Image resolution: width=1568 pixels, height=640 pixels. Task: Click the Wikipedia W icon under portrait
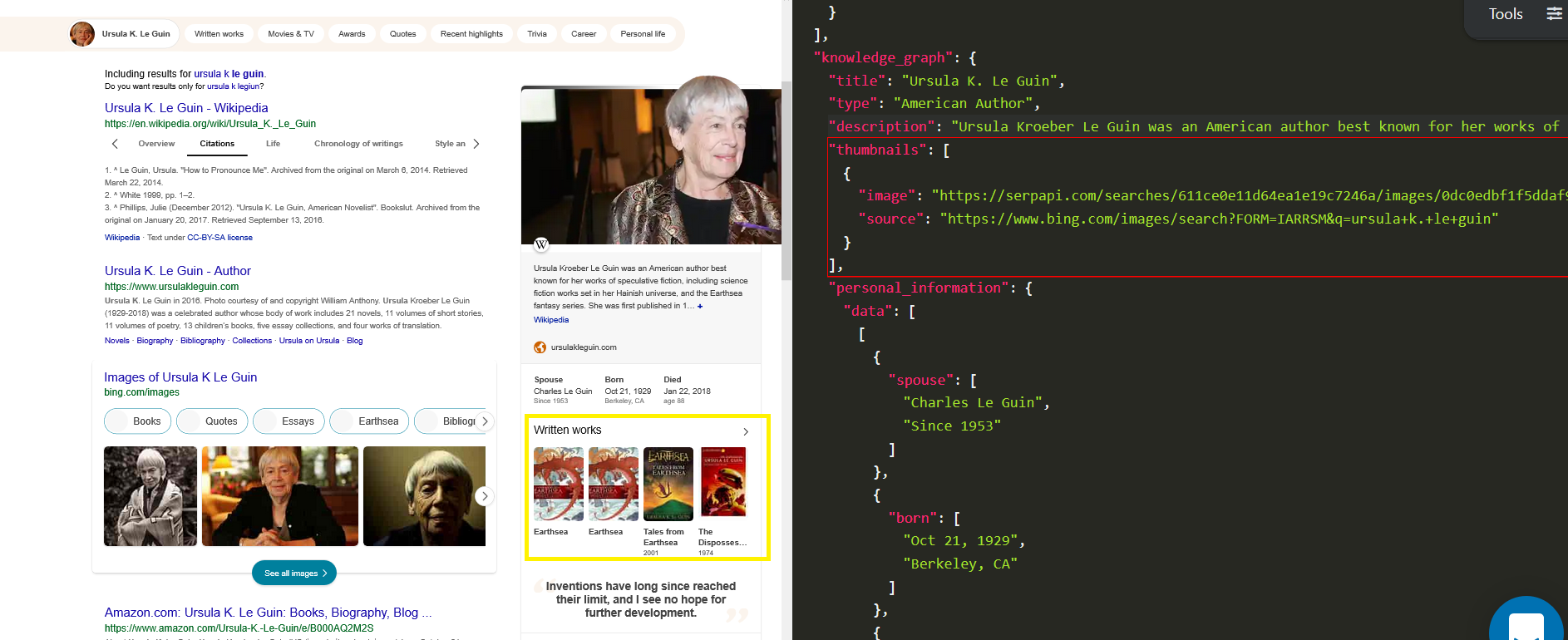(x=541, y=244)
